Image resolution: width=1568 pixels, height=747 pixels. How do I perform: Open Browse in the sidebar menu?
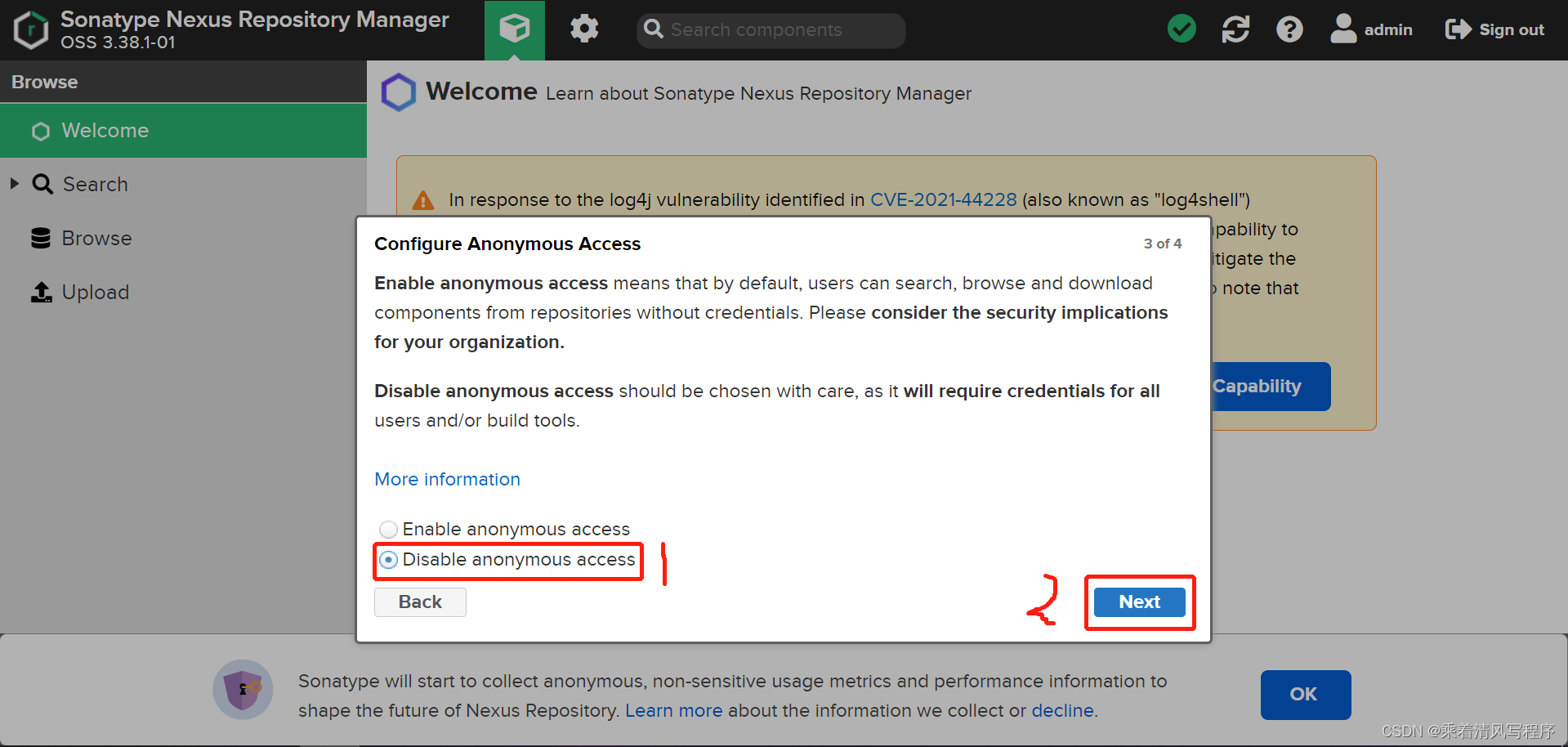(81, 238)
